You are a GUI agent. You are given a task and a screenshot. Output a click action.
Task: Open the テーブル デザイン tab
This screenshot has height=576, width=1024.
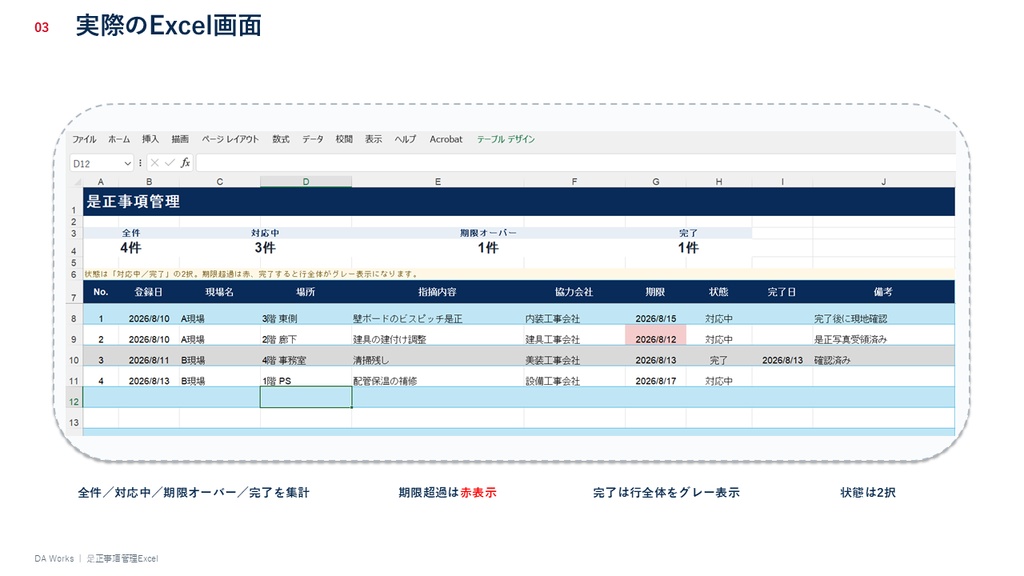[x=505, y=139]
